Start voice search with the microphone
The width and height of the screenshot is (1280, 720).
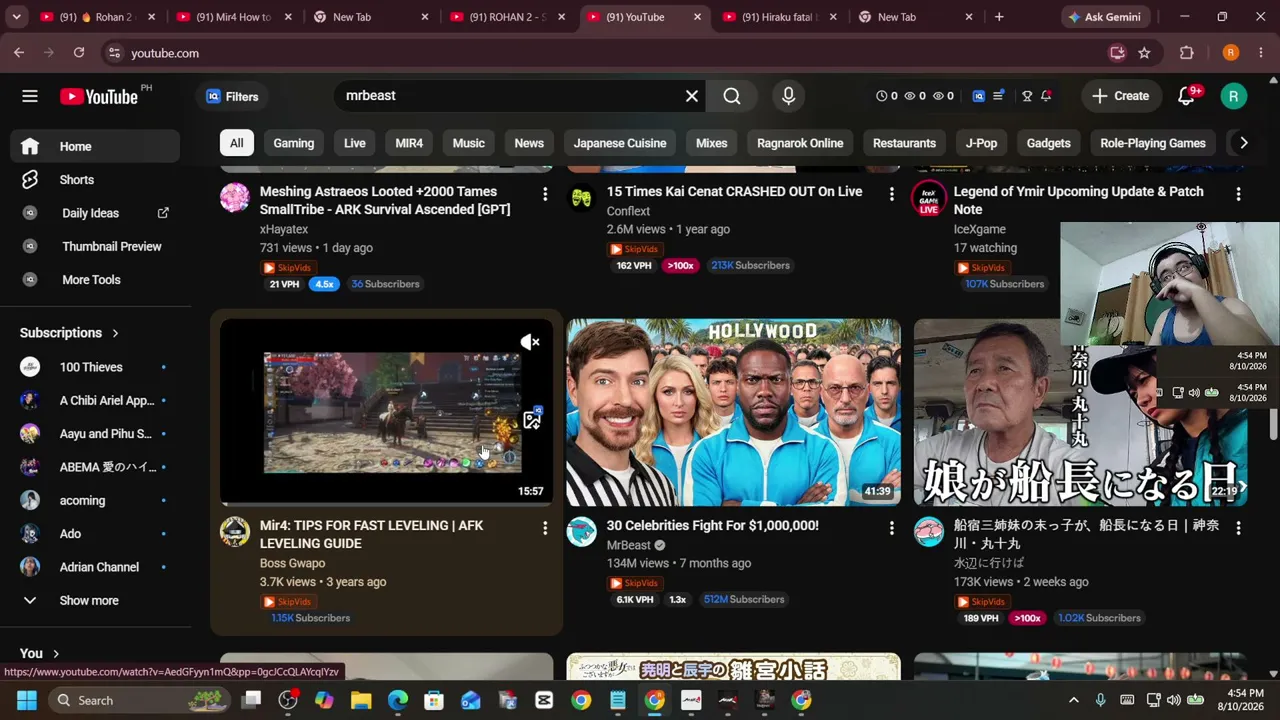click(x=788, y=96)
